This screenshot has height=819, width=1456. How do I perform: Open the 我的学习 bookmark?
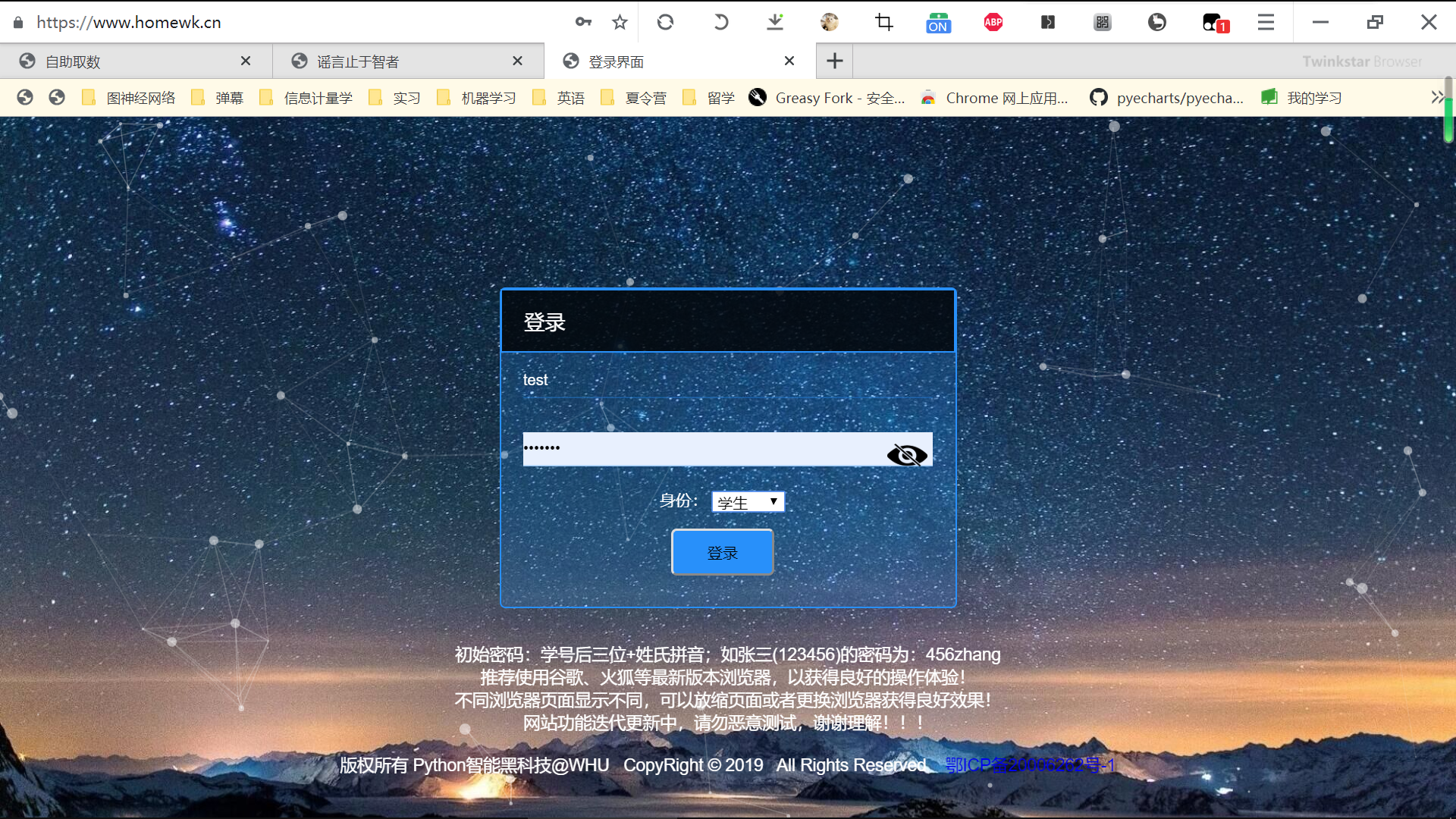pos(1301,98)
